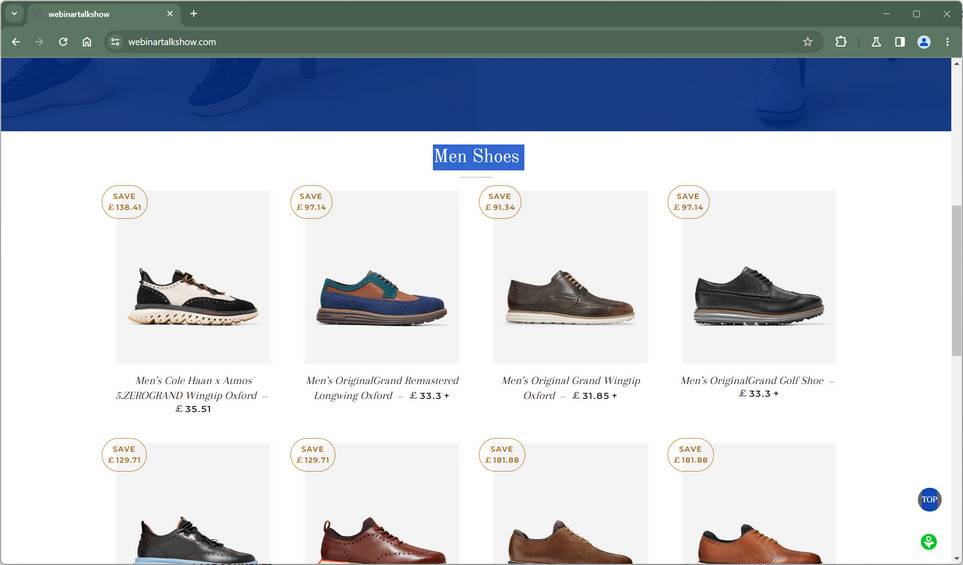The height and width of the screenshot is (565, 963).
Task: Toggle the browser side panel
Action: pyautogui.click(x=899, y=42)
